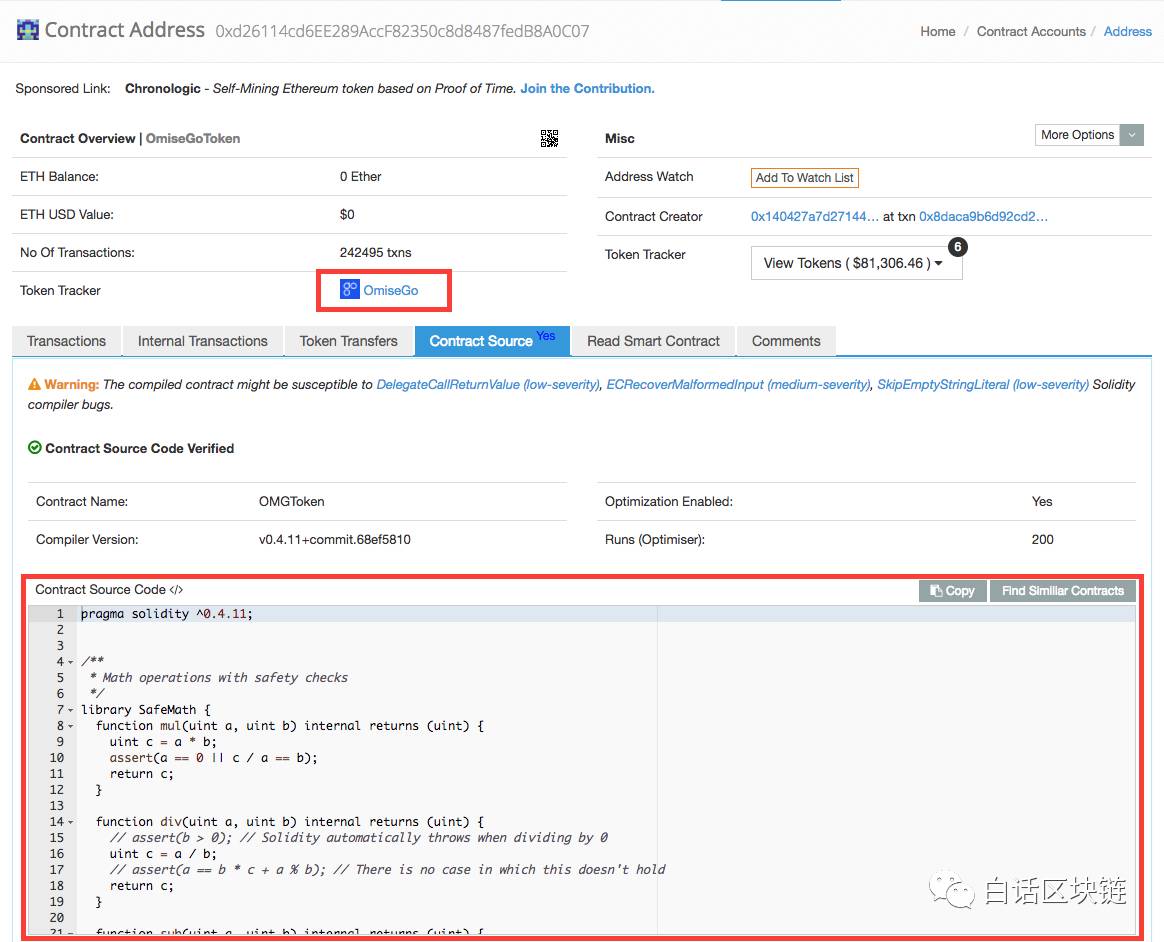
Task: Click the More Options button
Action: 1077,135
